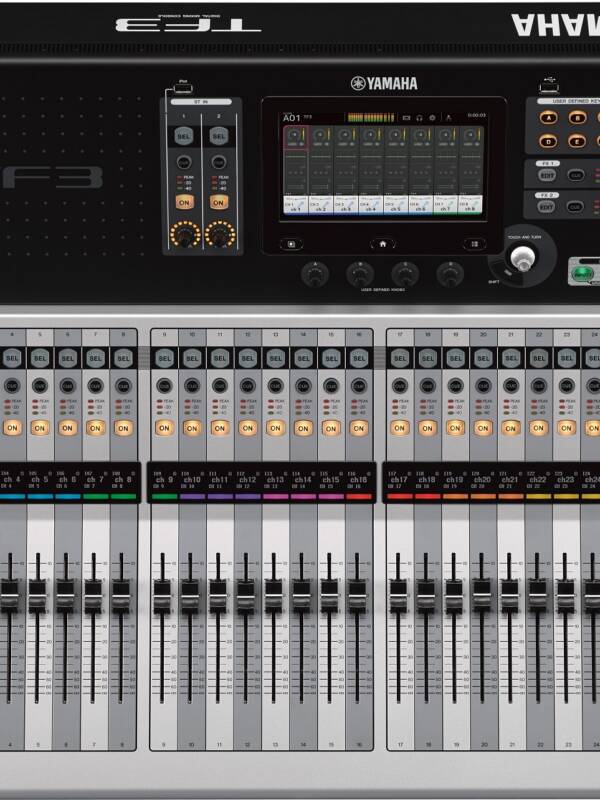The width and height of the screenshot is (600, 800).
Task: Select channel 22 with its SEL key
Action: [x=539, y=358]
